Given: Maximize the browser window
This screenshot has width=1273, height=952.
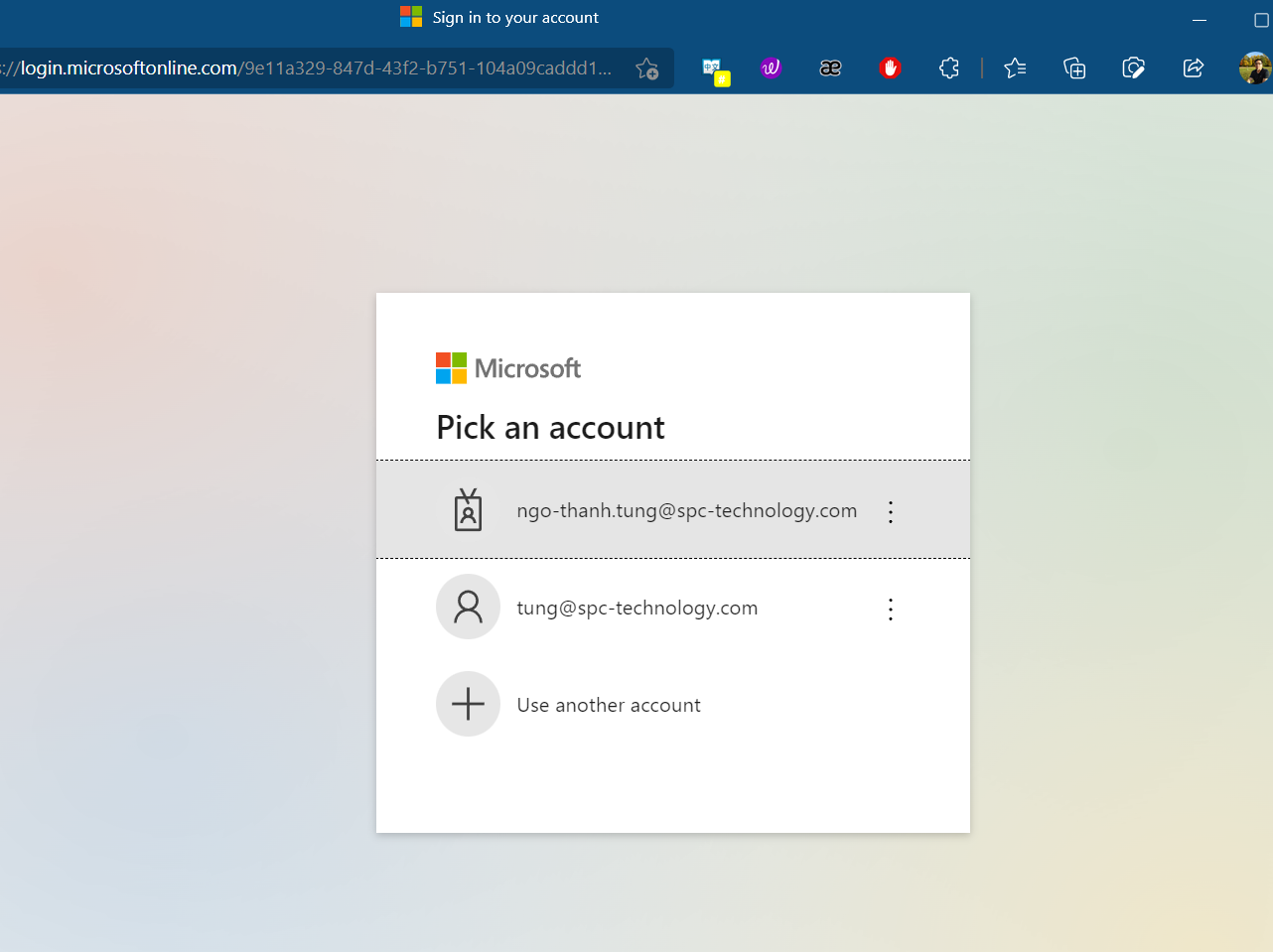Looking at the screenshot, I should click(x=1261, y=19).
